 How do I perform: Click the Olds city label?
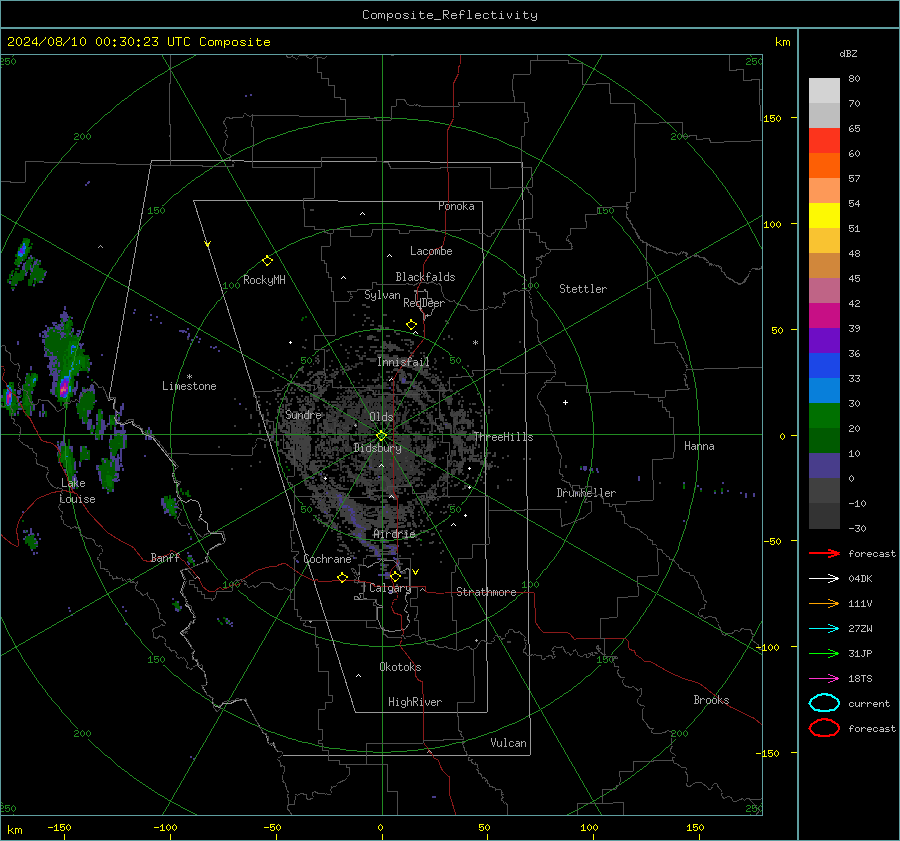381,417
